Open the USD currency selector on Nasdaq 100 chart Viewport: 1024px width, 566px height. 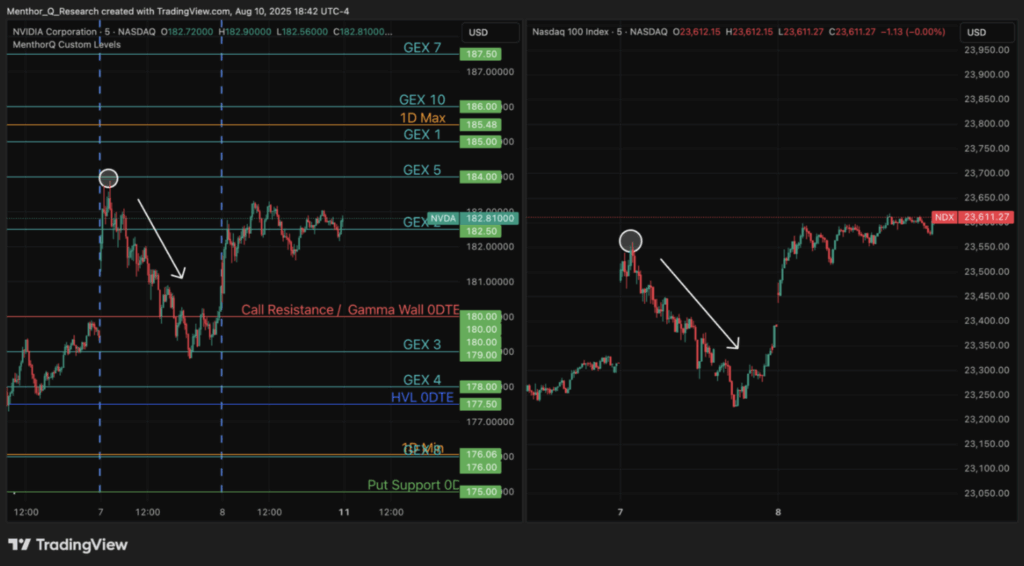tap(989, 33)
